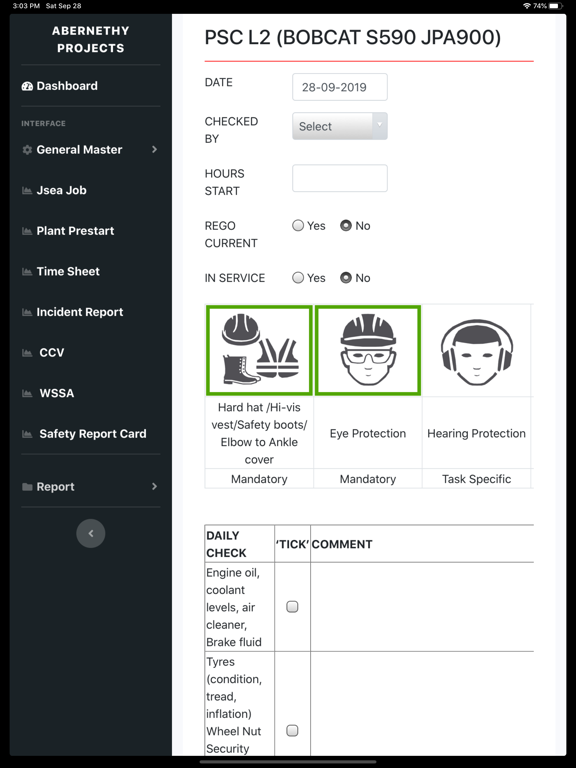Screen dimensions: 576x768
Task: Click the Plant Prestart chart icon
Action: point(27,231)
